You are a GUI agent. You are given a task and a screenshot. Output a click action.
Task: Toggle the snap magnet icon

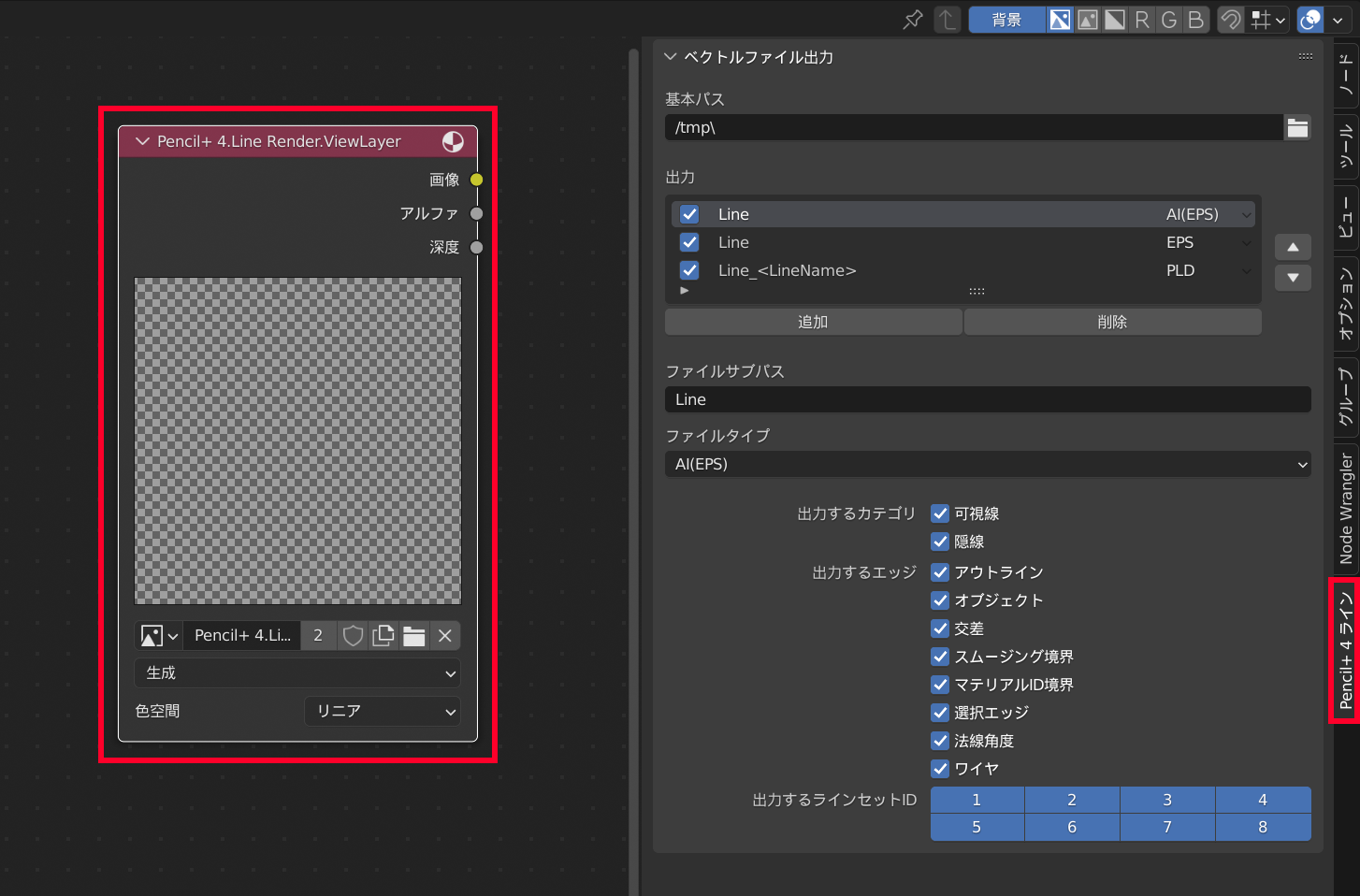click(x=1231, y=20)
